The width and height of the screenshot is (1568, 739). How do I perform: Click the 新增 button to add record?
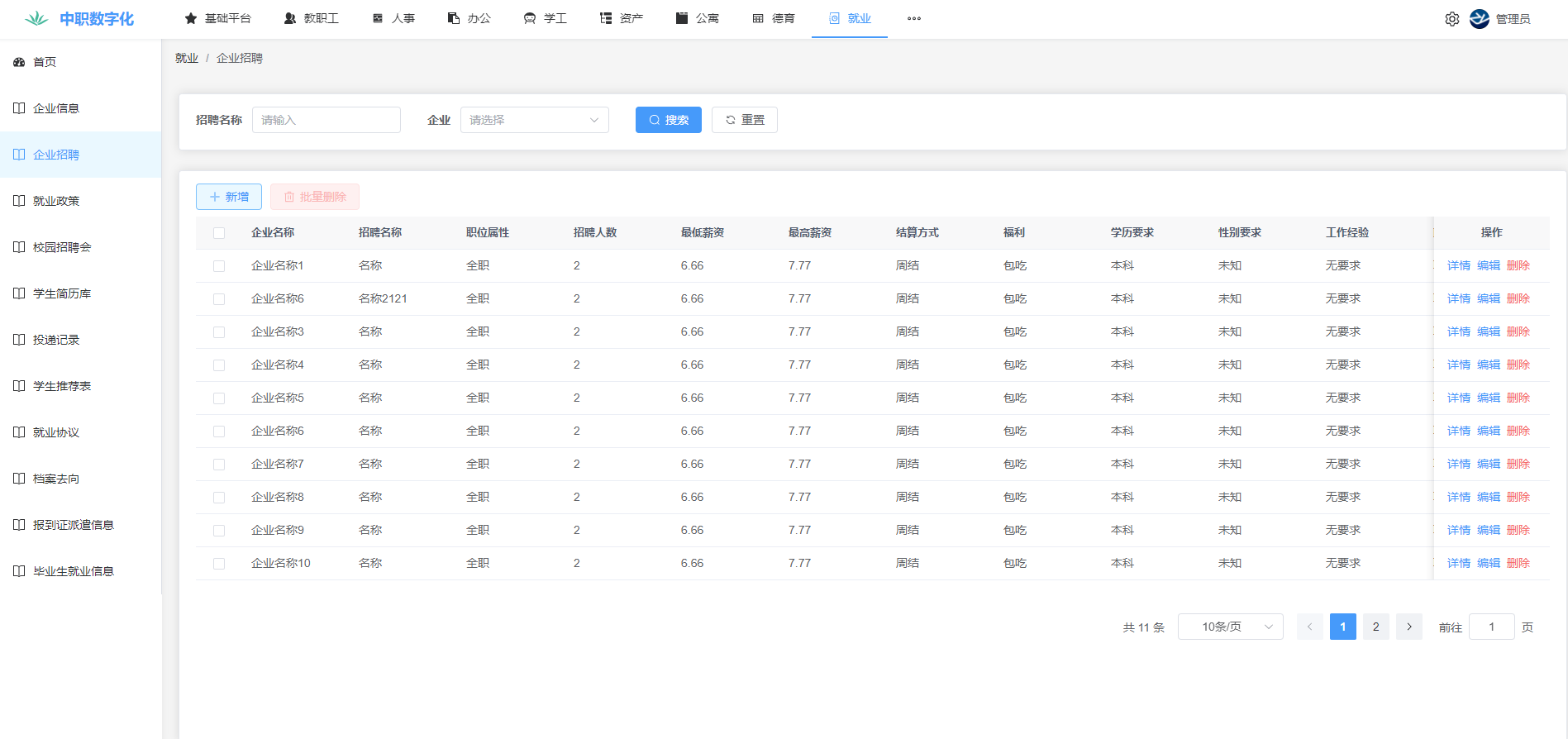(229, 197)
